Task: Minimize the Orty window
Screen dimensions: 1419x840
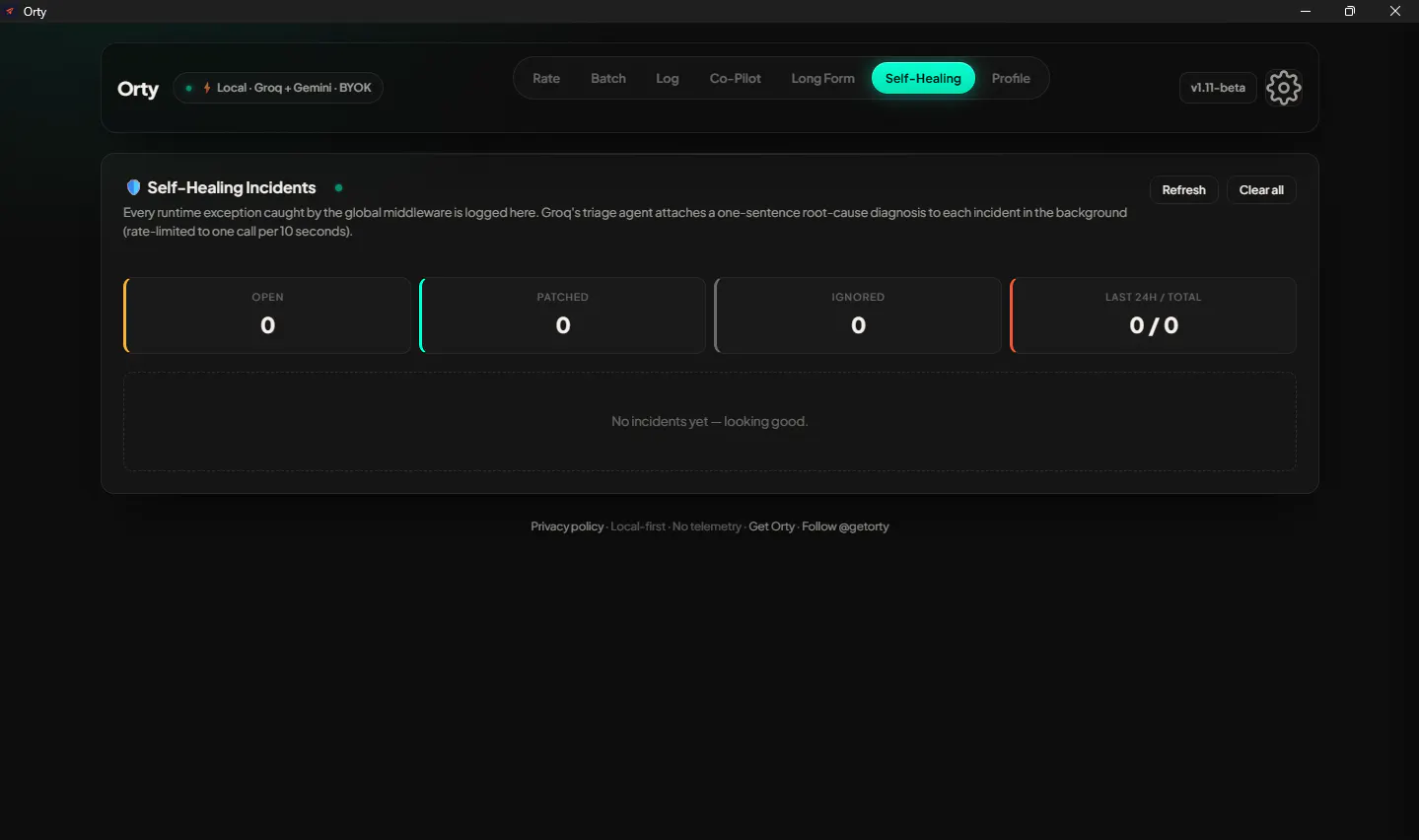Action: coord(1306,11)
